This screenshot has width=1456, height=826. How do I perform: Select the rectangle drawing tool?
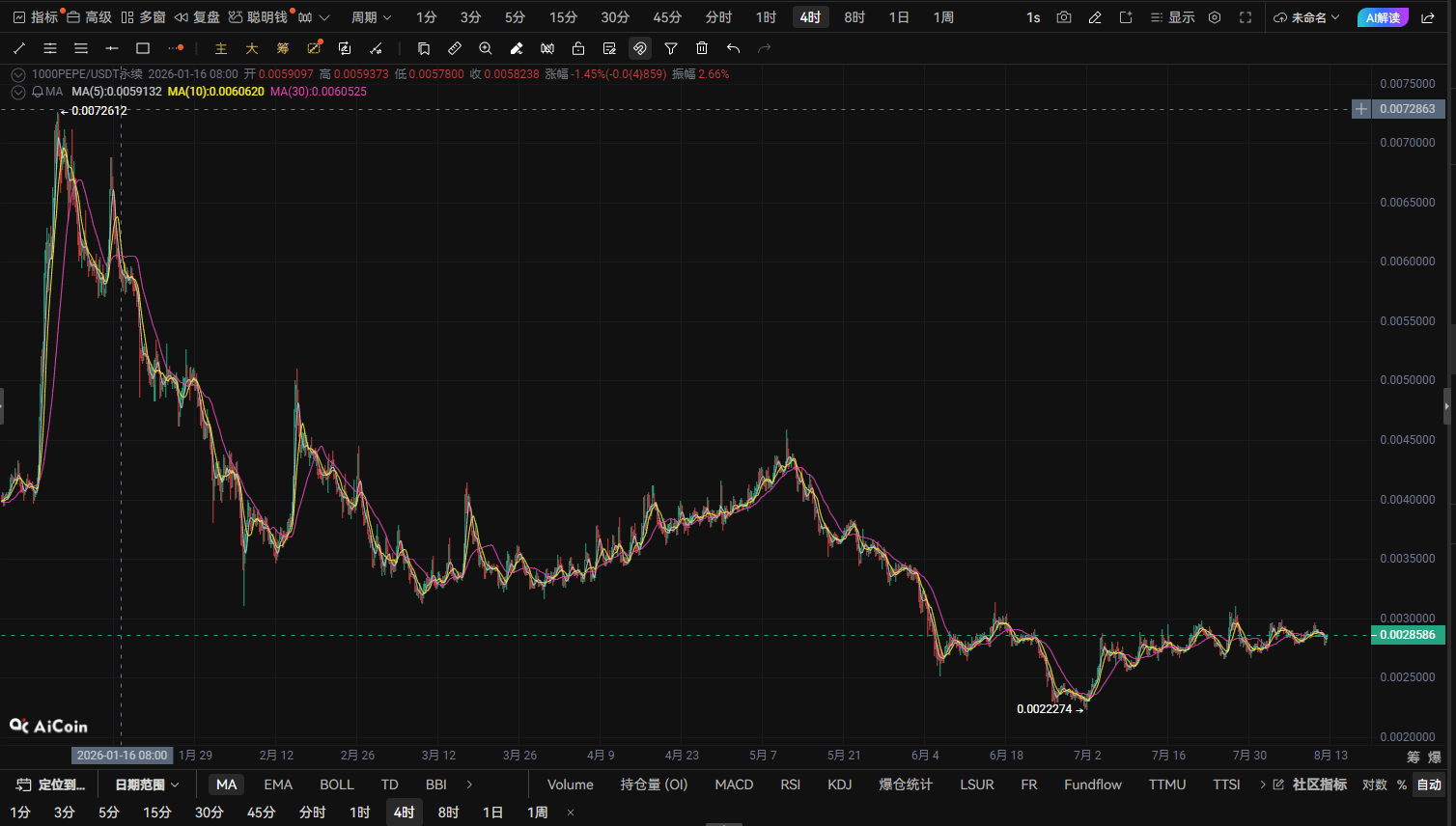[143, 48]
